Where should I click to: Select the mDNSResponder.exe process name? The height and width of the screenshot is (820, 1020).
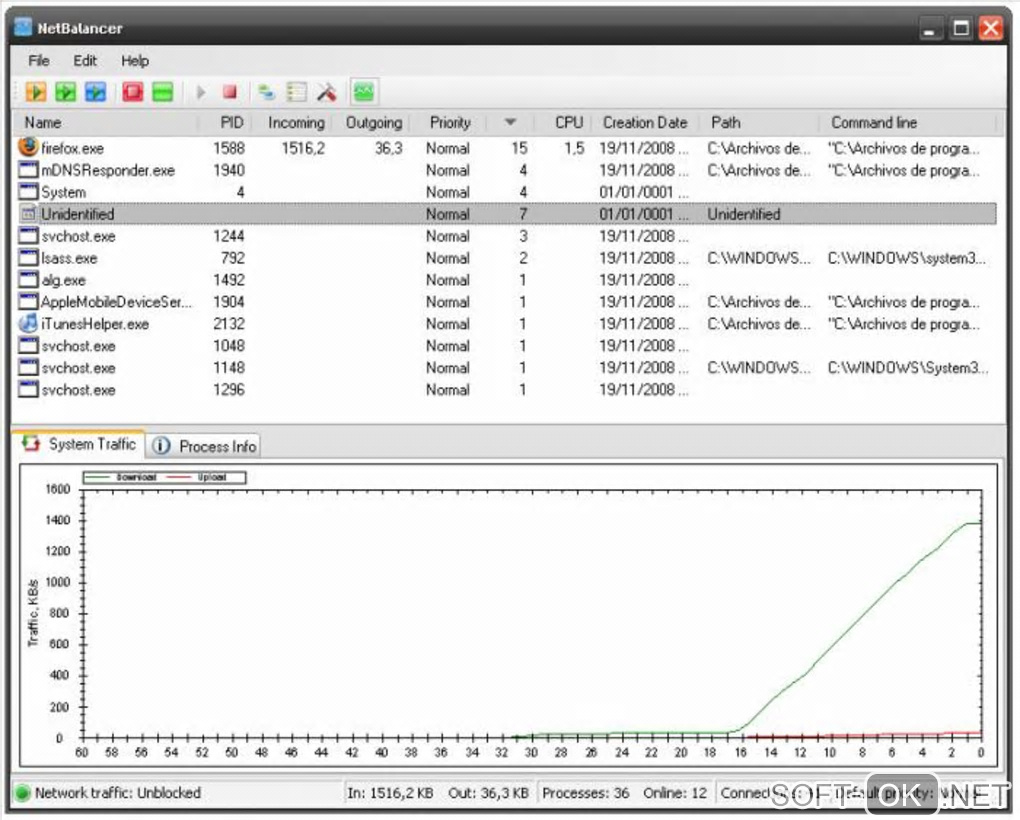pos(108,170)
